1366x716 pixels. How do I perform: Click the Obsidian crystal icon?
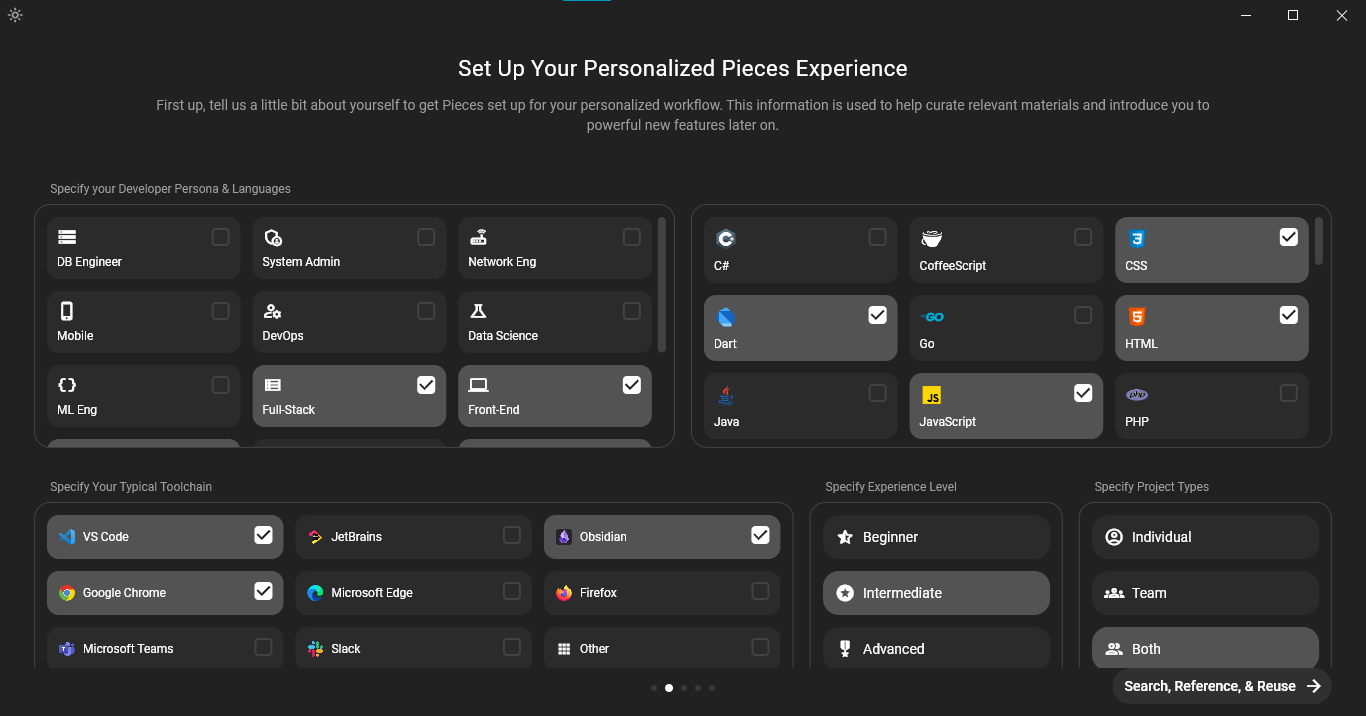point(563,537)
